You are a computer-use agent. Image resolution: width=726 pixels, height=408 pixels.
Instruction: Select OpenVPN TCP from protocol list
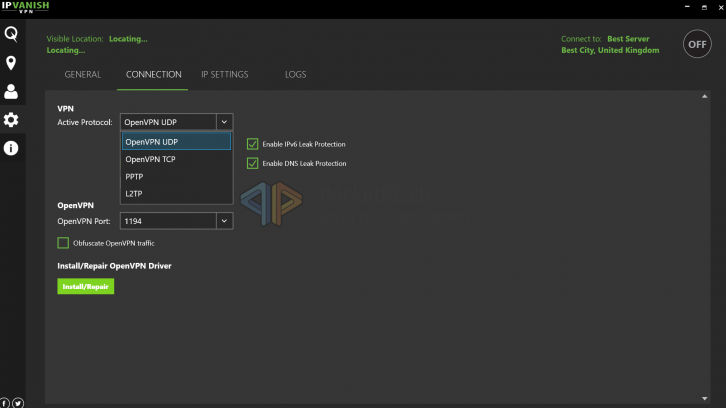(x=150, y=159)
